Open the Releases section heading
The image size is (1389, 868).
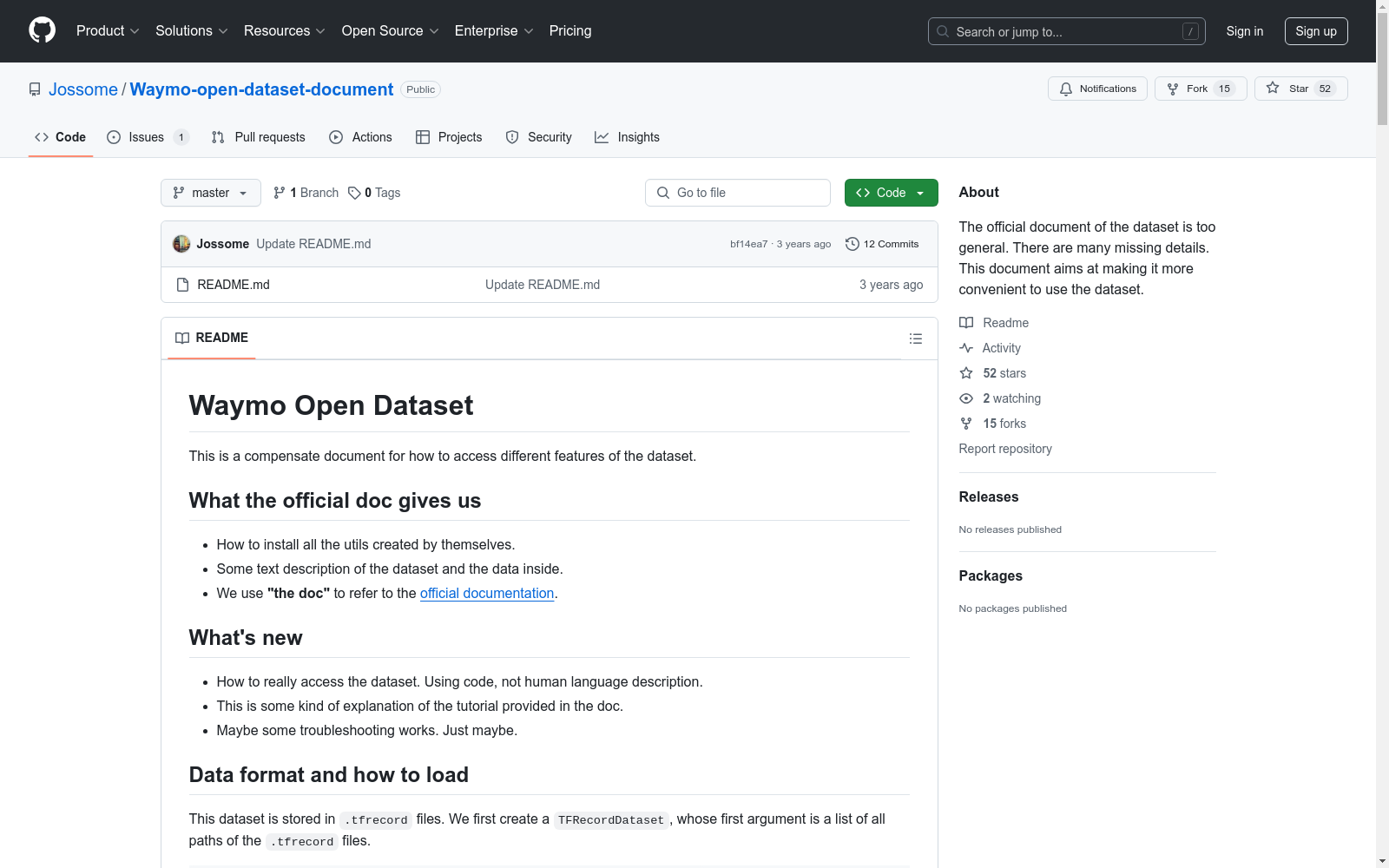(989, 496)
